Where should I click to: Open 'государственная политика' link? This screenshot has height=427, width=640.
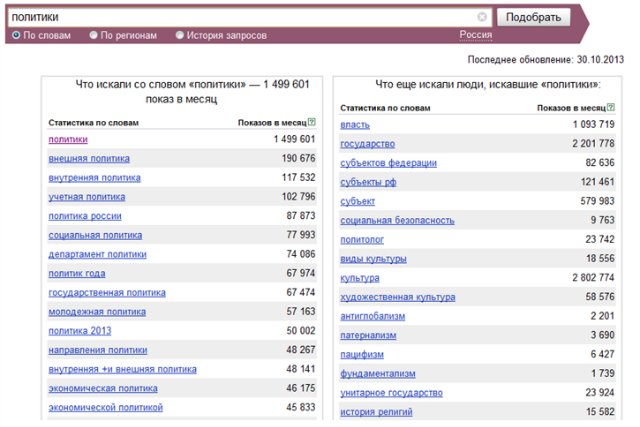click(107, 293)
